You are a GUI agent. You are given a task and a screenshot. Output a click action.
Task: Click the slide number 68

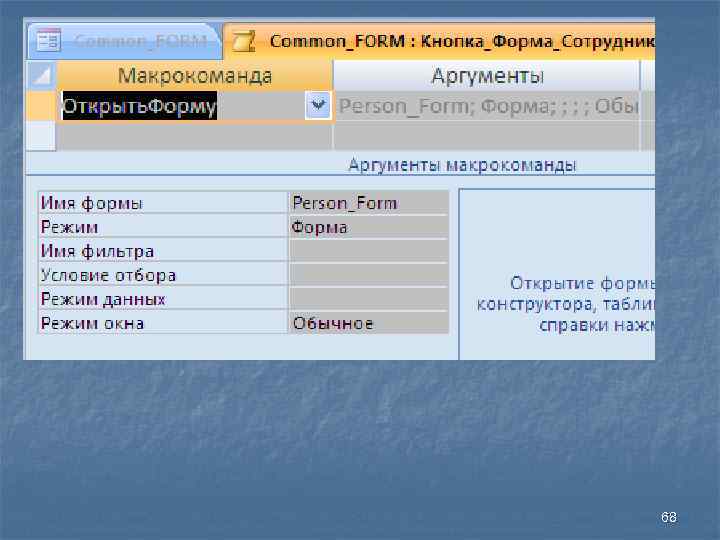pos(669,517)
